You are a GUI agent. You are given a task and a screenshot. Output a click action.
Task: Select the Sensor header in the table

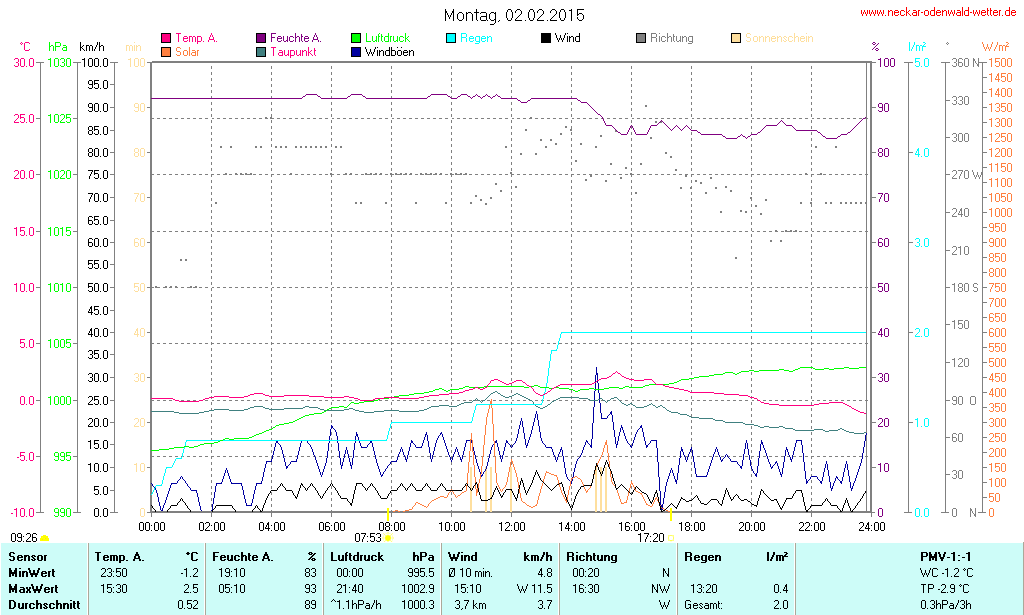click(x=27, y=557)
